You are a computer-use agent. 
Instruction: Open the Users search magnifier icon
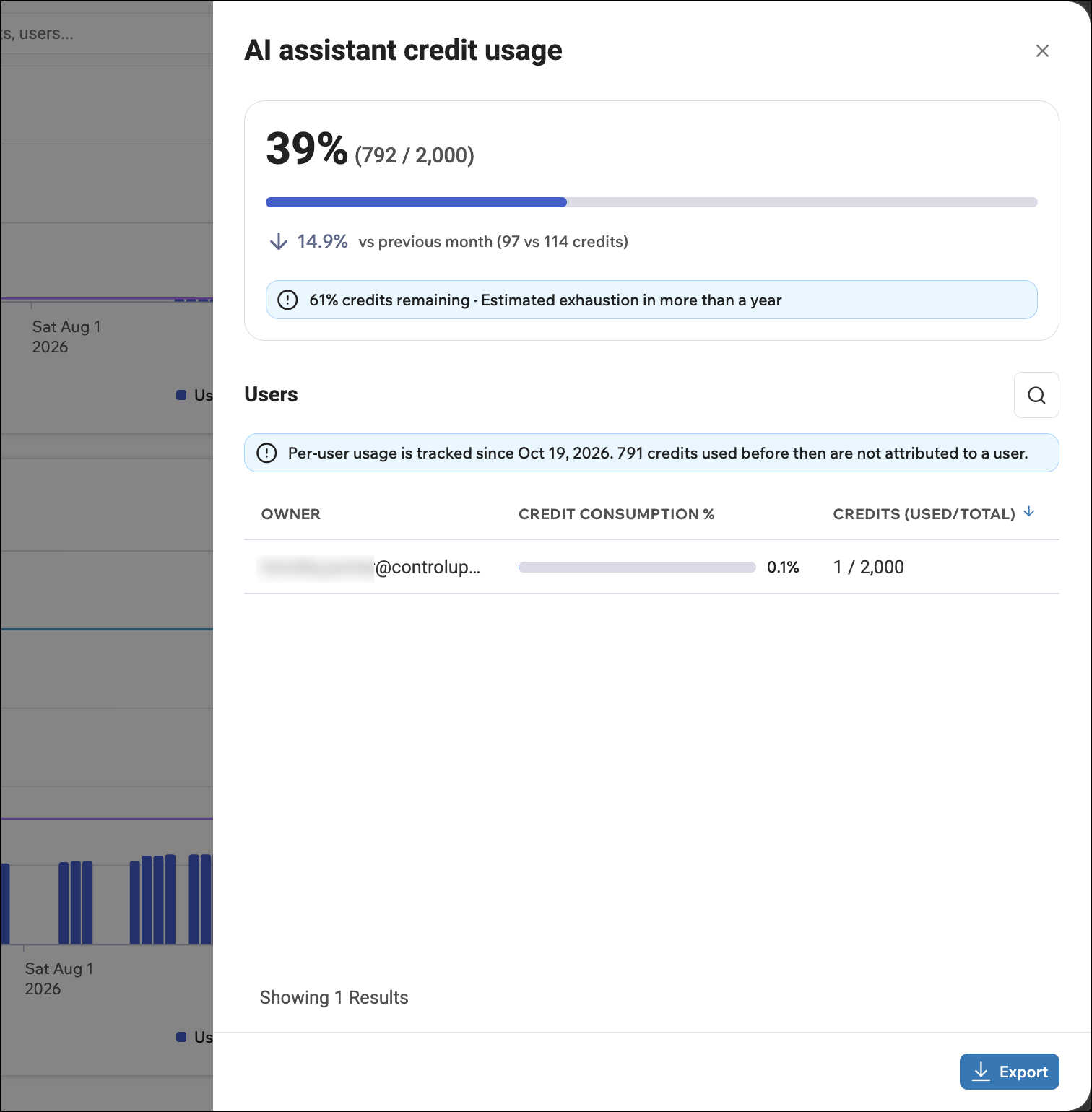click(1036, 395)
